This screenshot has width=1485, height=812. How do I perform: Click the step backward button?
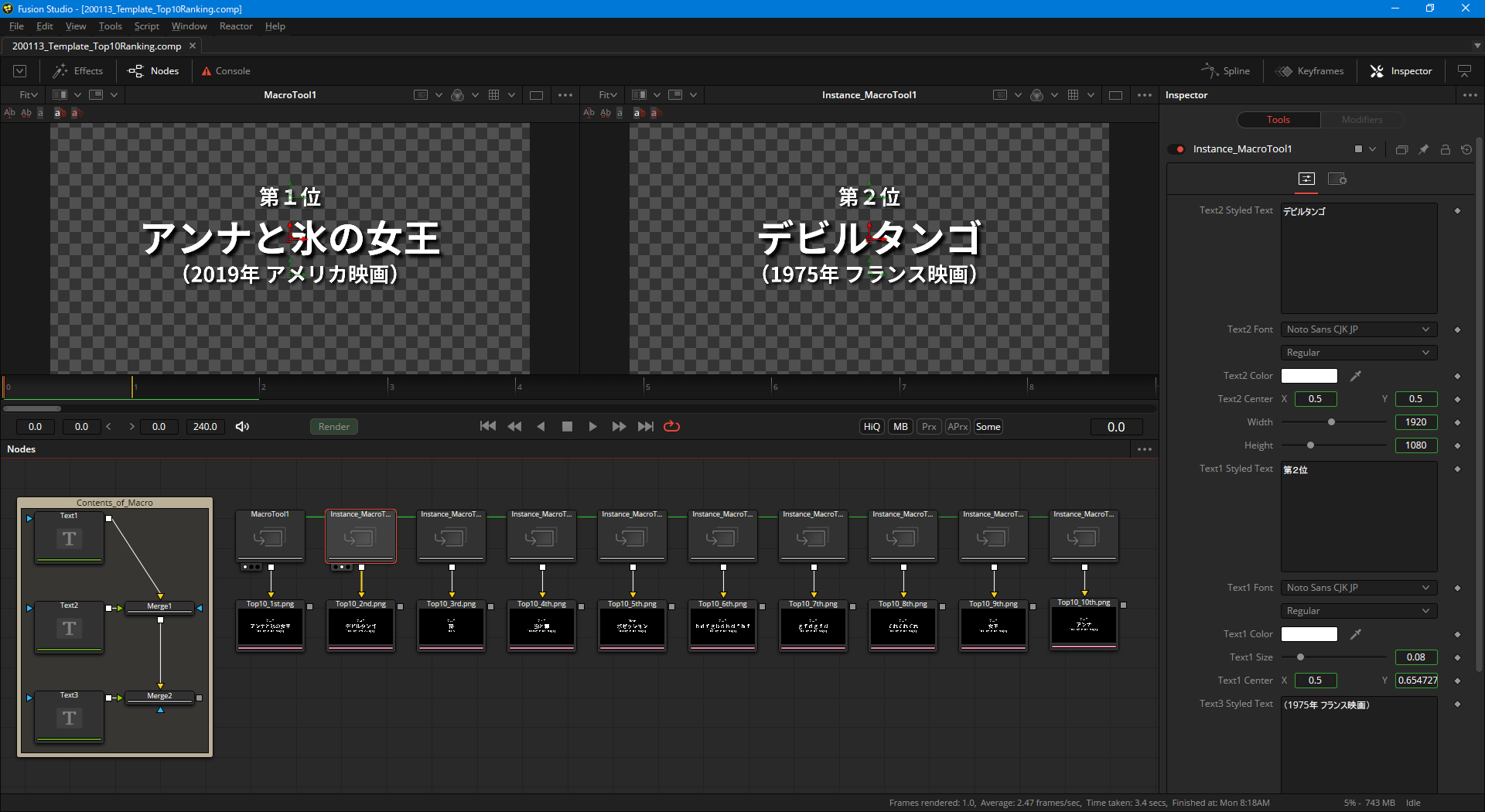(514, 427)
